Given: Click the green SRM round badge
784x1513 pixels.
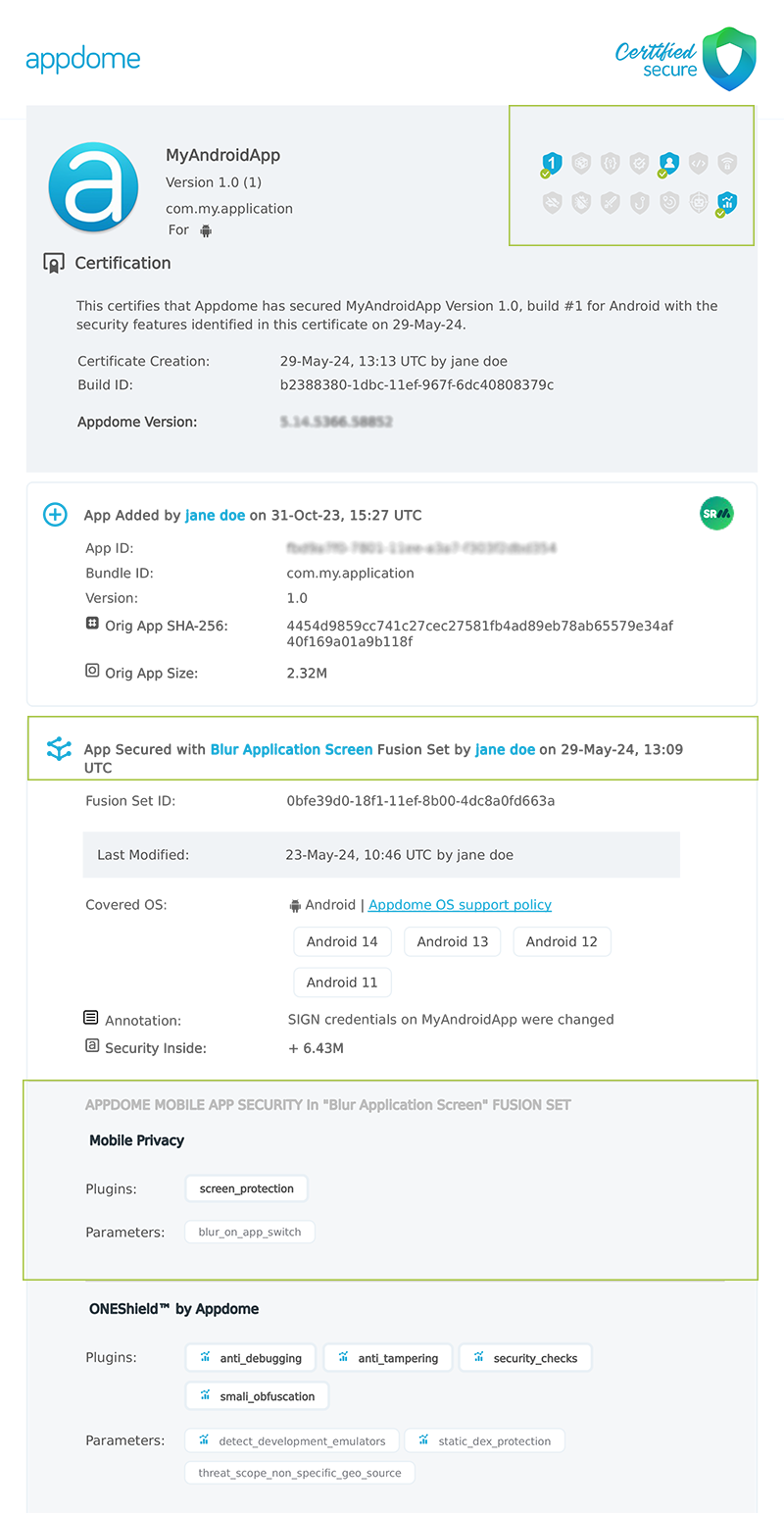Looking at the screenshot, I should click(716, 514).
